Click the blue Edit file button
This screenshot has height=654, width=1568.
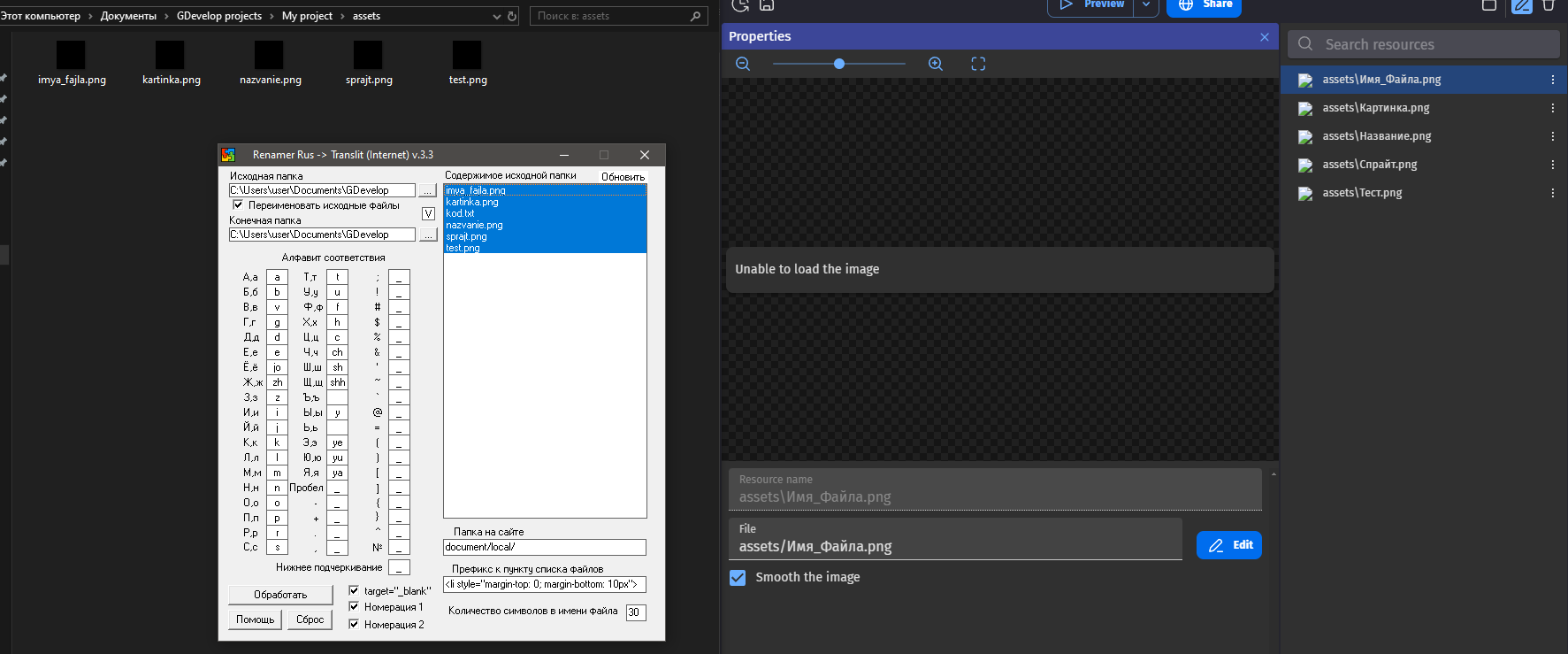(1228, 545)
